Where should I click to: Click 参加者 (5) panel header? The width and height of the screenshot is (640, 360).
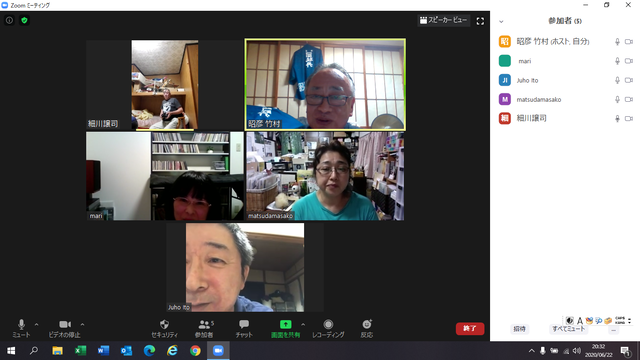(x=565, y=21)
